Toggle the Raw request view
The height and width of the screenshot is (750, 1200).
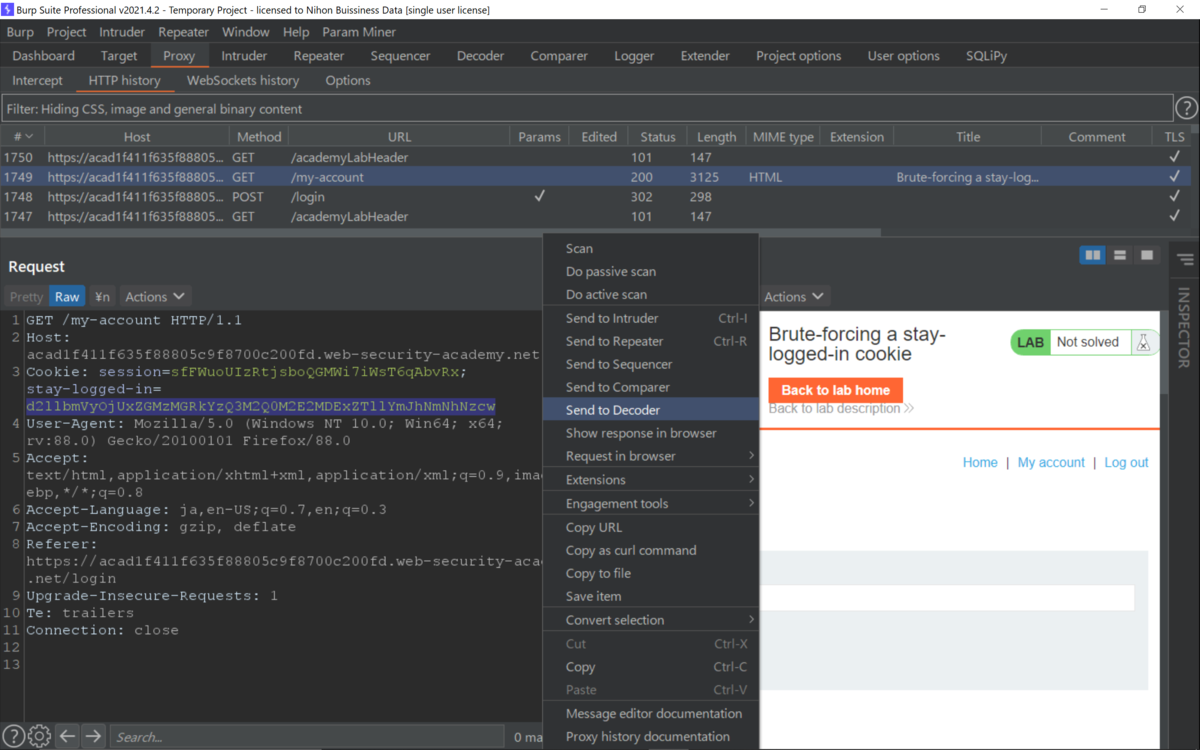67,297
